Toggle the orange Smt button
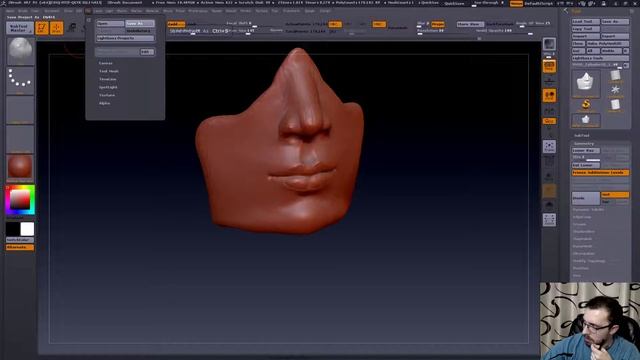Viewport: 640px width, 360px height. [x=615, y=195]
